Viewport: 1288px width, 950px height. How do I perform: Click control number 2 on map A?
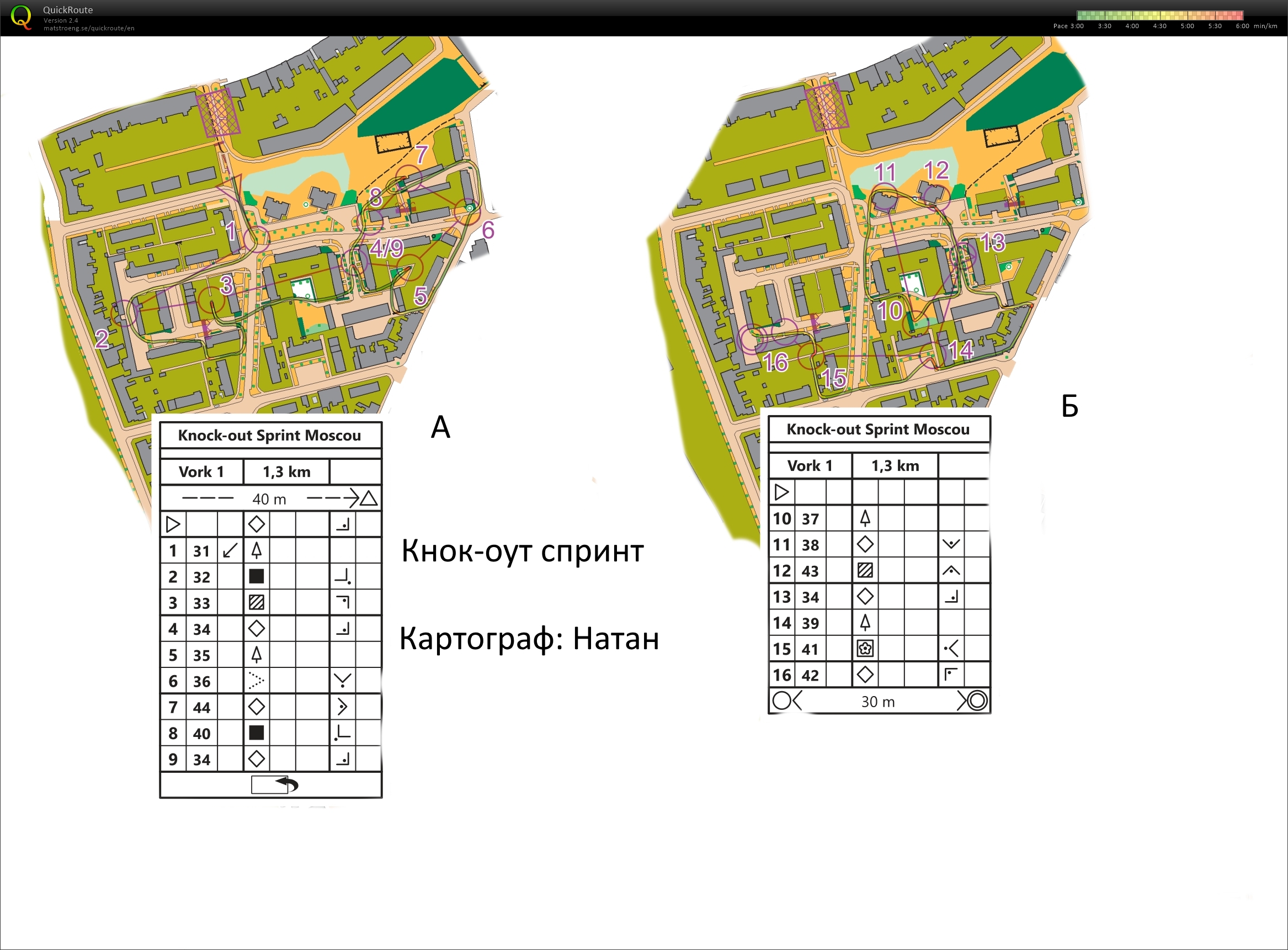tap(102, 339)
